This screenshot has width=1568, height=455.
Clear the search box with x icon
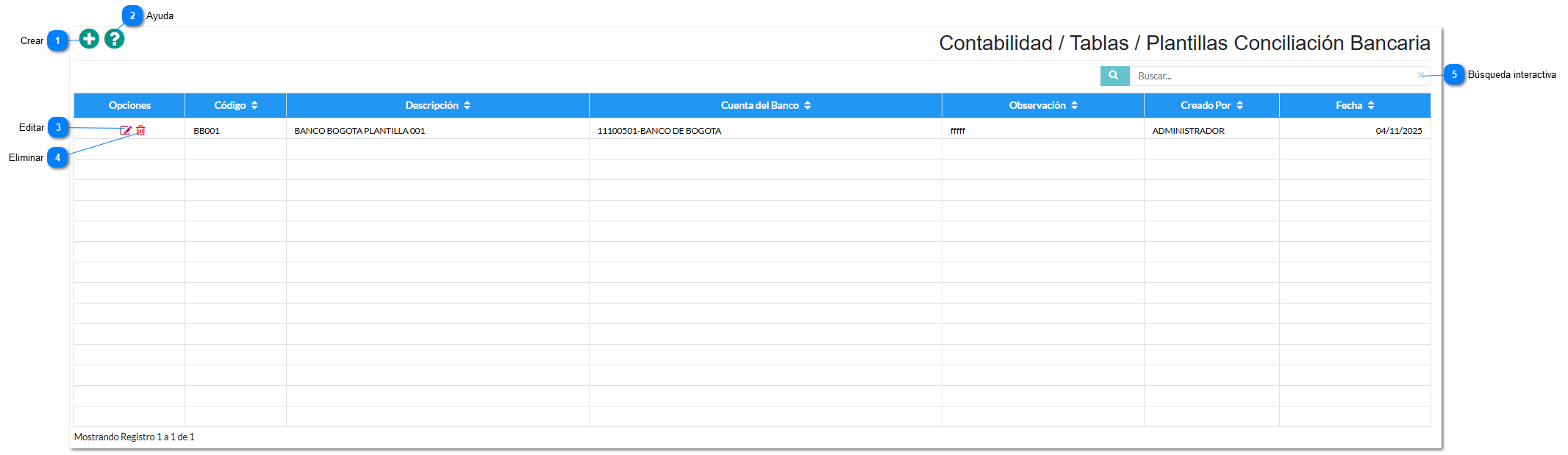pyautogui.click(x=1420, y=75)
